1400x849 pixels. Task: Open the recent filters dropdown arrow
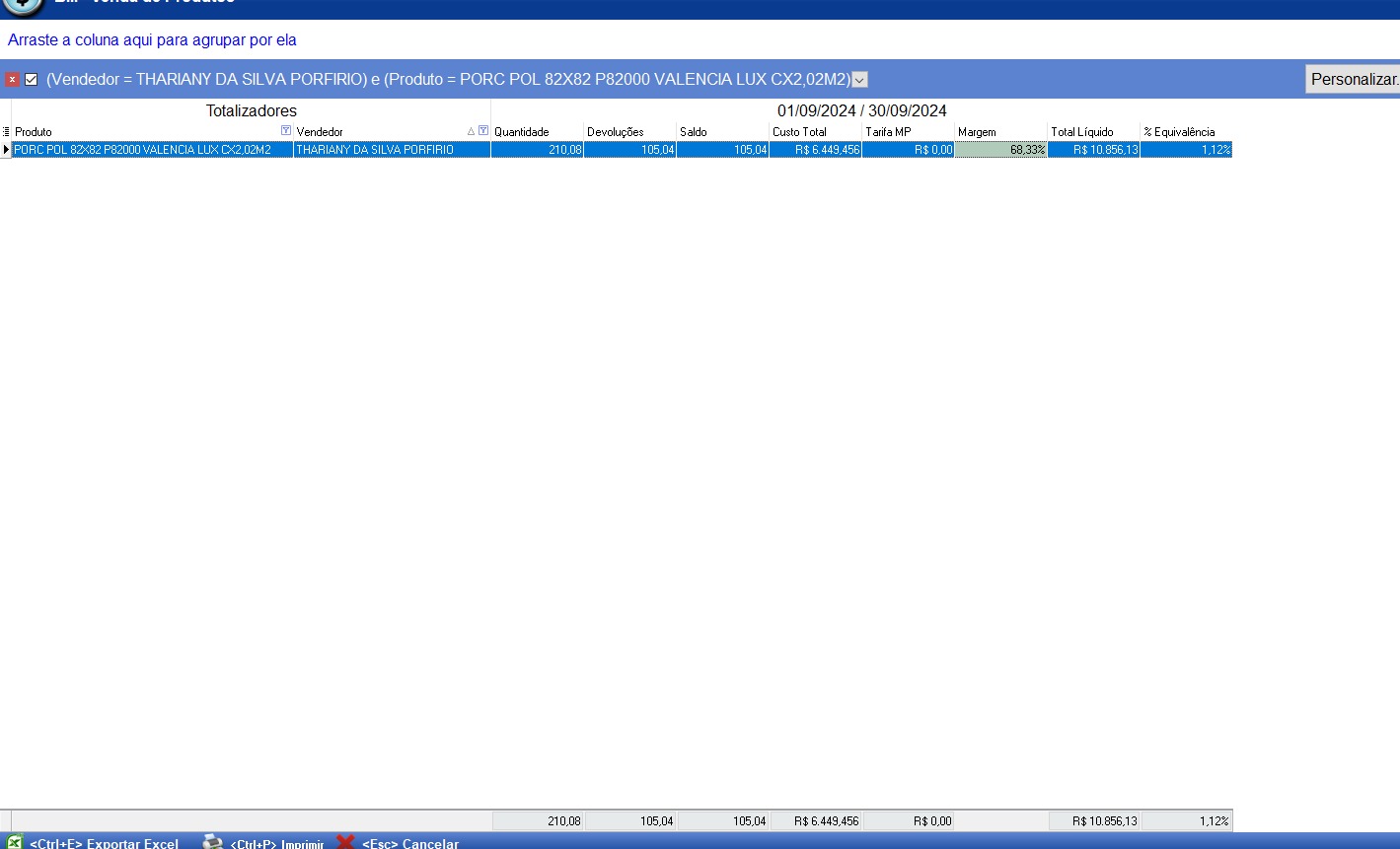859,80
